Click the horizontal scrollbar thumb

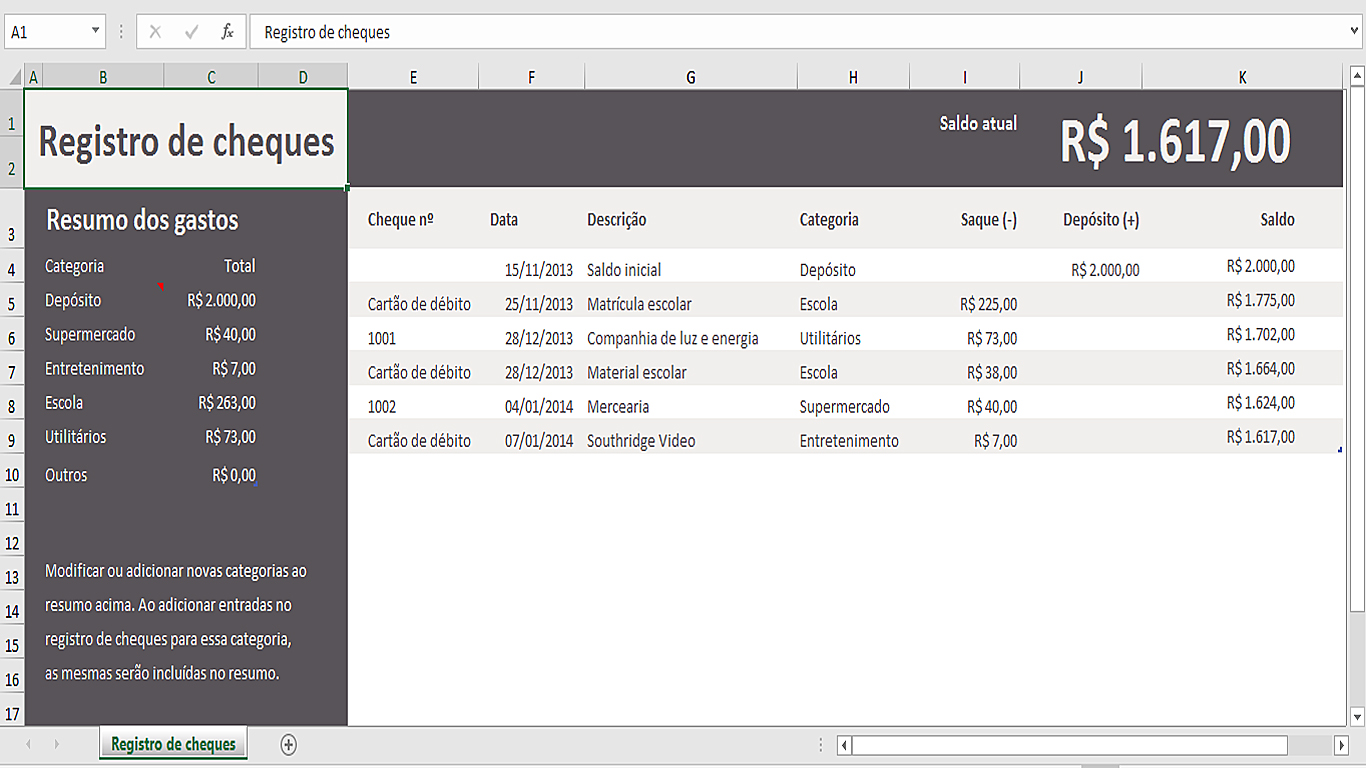pyautogui.click(x=1070, y=745)
